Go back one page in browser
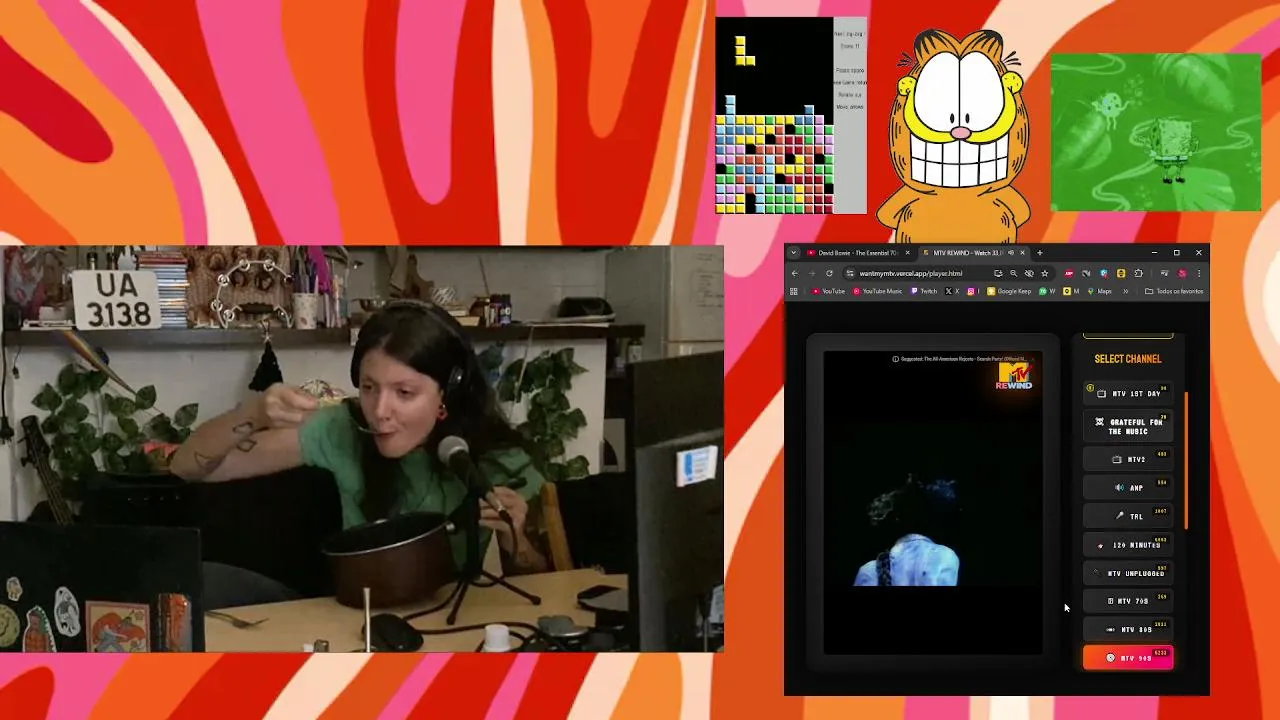The image size is (1280, 720). 795,273
